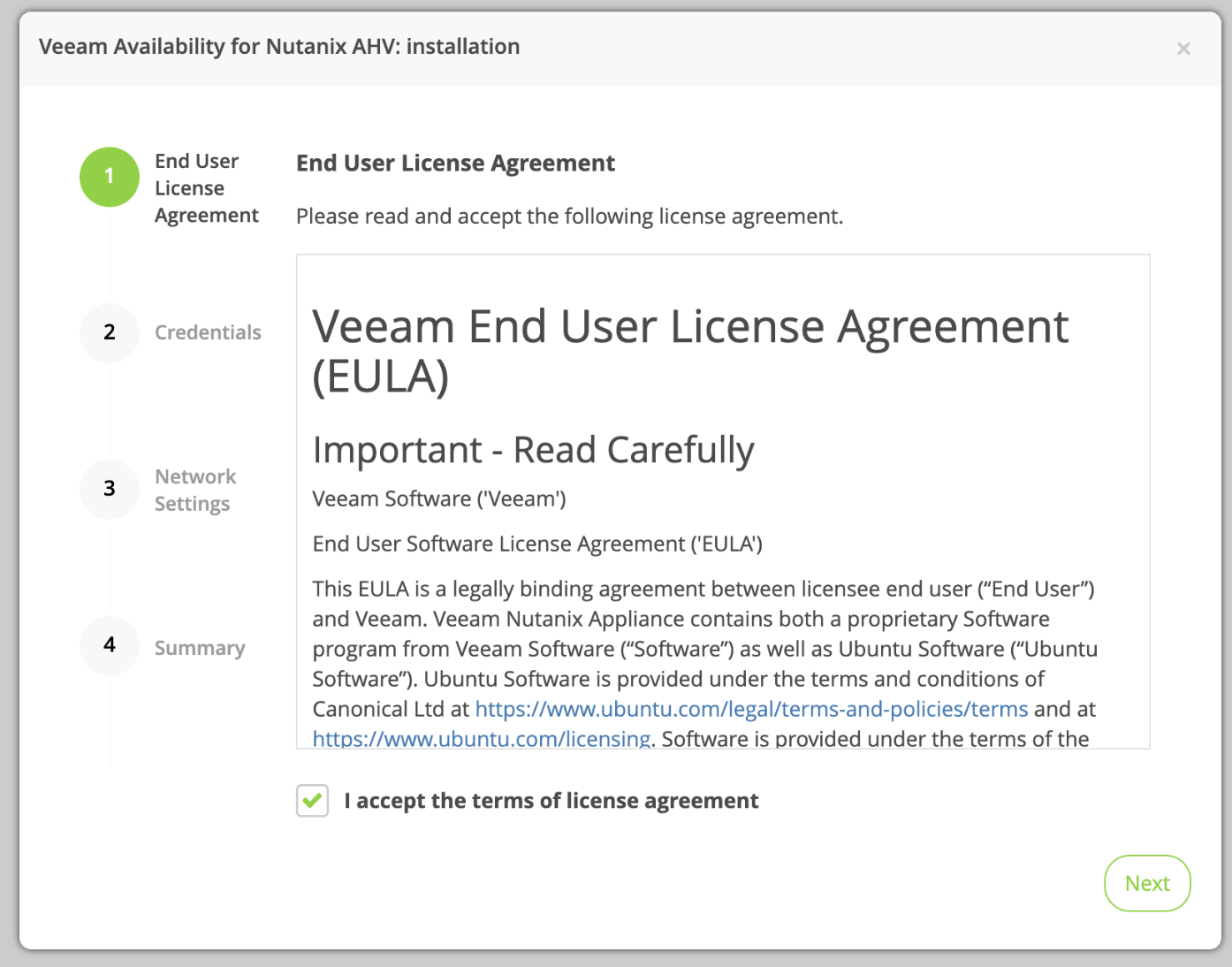Go to the Network Settings step label
Image resolution: width=1232 pixels, height=967 pixels.
click(195, 490)
